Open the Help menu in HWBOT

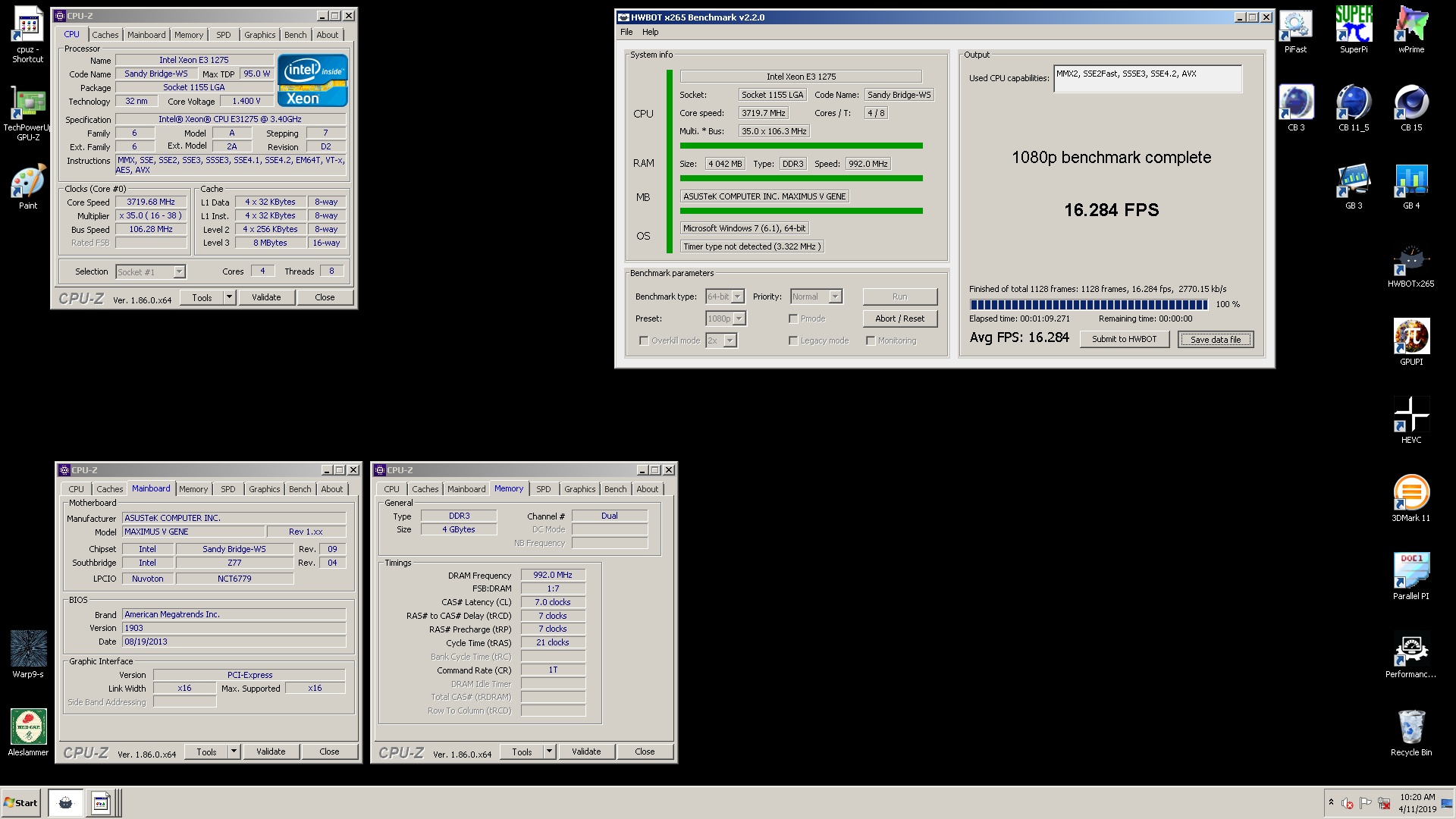tap(651, 32)
